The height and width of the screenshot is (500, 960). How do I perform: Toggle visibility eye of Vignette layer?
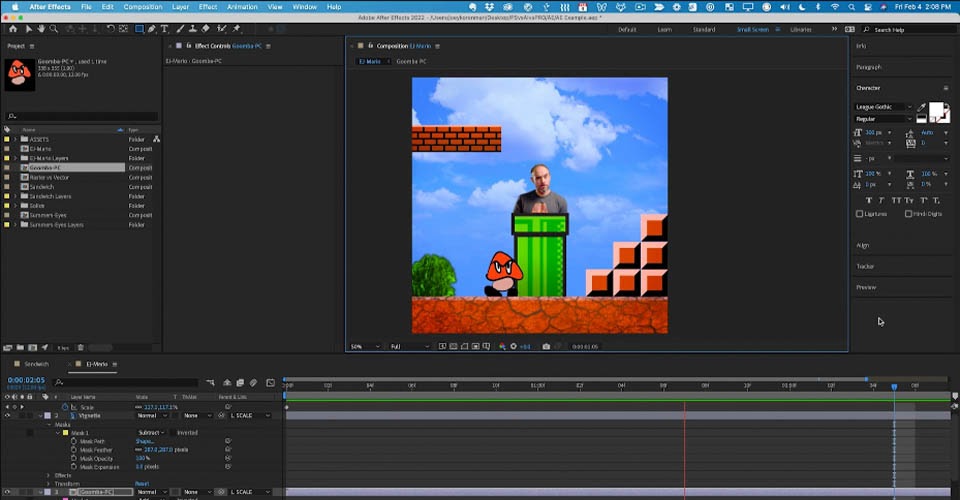(7, 416)
